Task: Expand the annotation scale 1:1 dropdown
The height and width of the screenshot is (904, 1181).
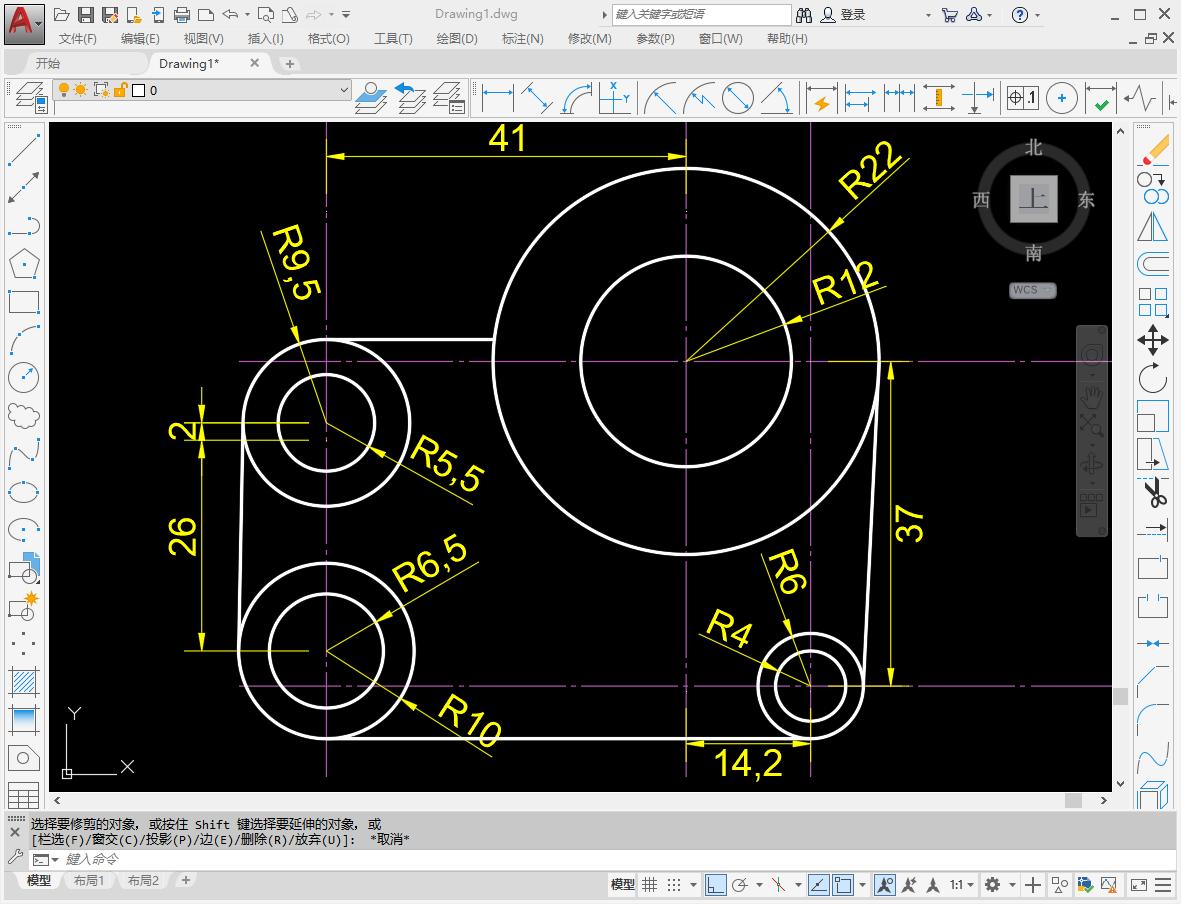Action: (962, 885)
